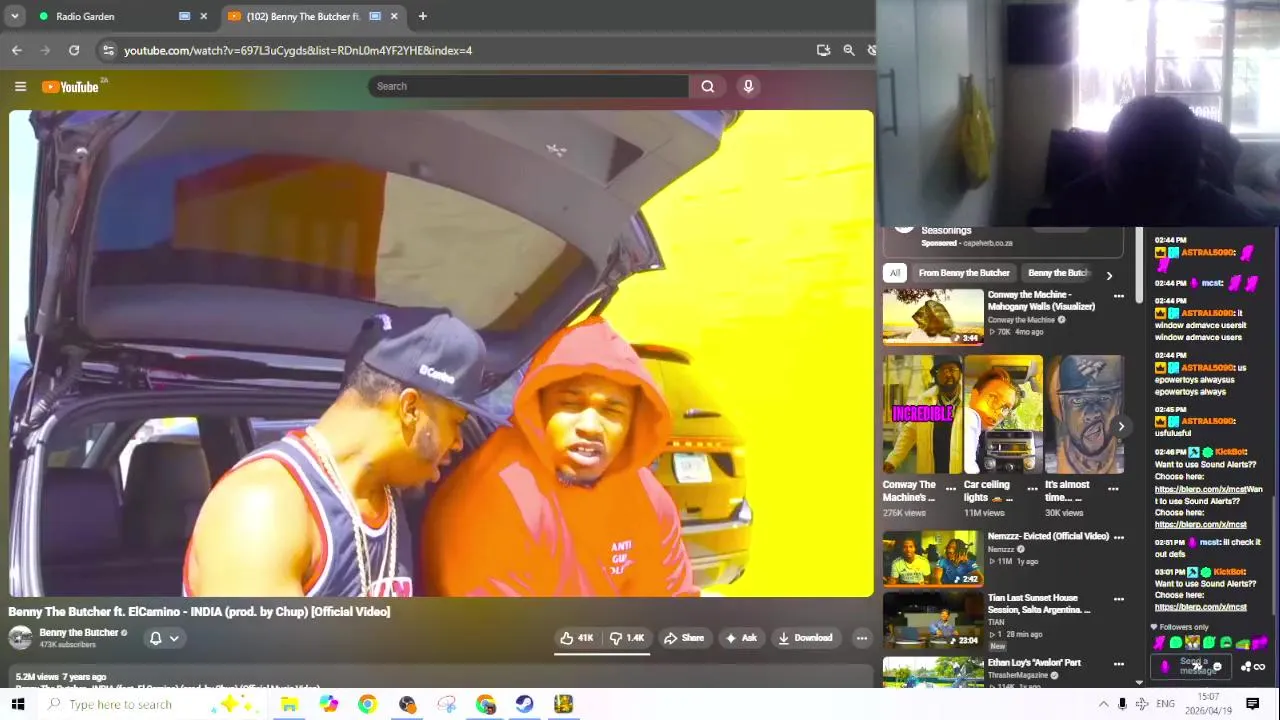Go back with the browser back arrow
This screenshot has width=1280, height=720.
pyautogui.click(x=17, y=50)
